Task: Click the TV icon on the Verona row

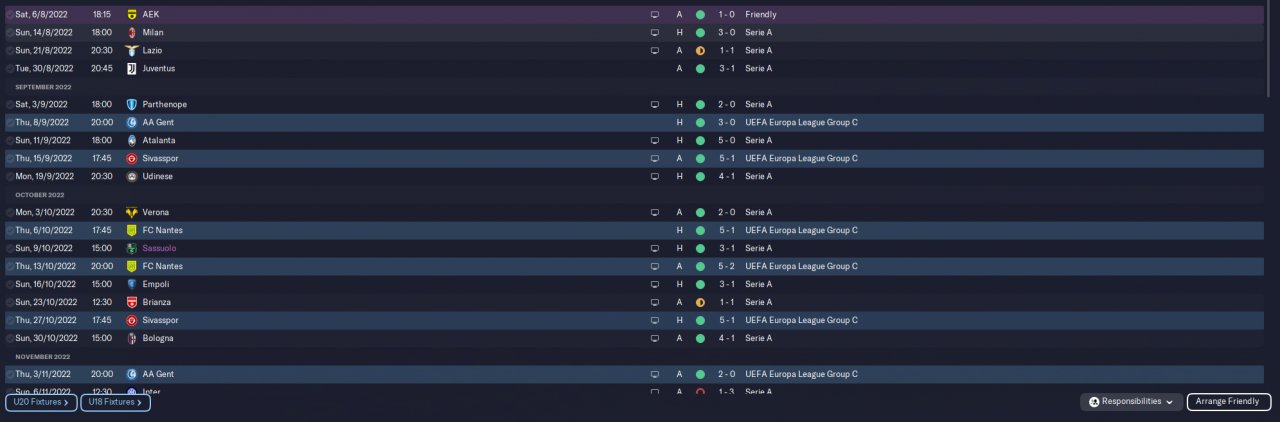Action: coord(655,213)
